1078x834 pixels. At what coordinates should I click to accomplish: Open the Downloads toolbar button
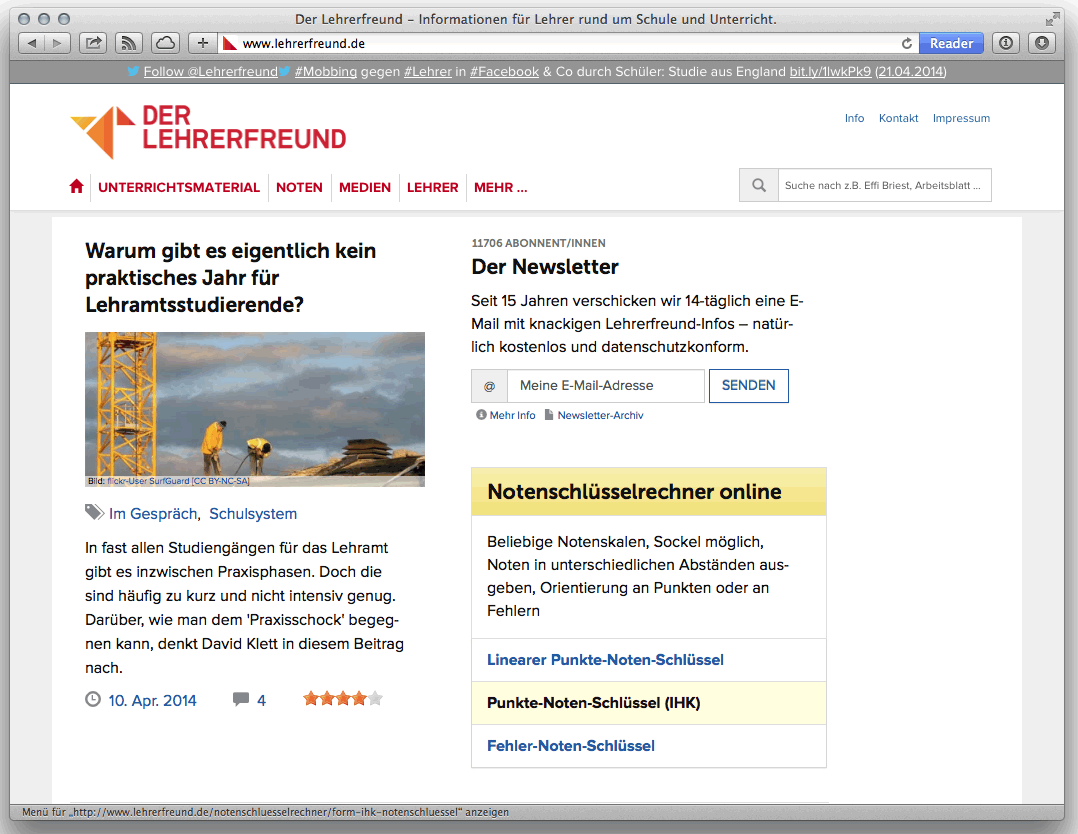(x=1042, y=43)
